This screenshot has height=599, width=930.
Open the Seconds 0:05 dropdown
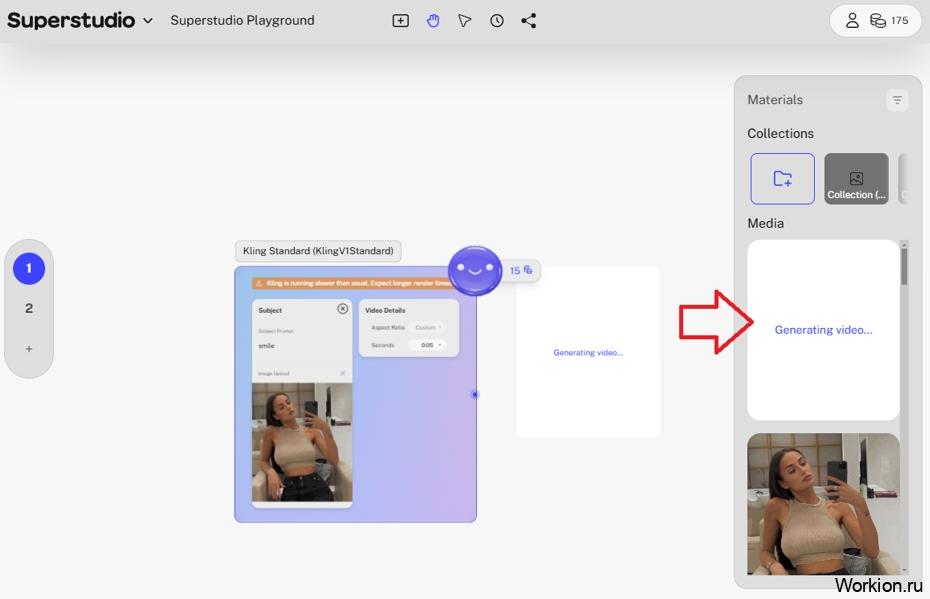(x=428, y=345)
